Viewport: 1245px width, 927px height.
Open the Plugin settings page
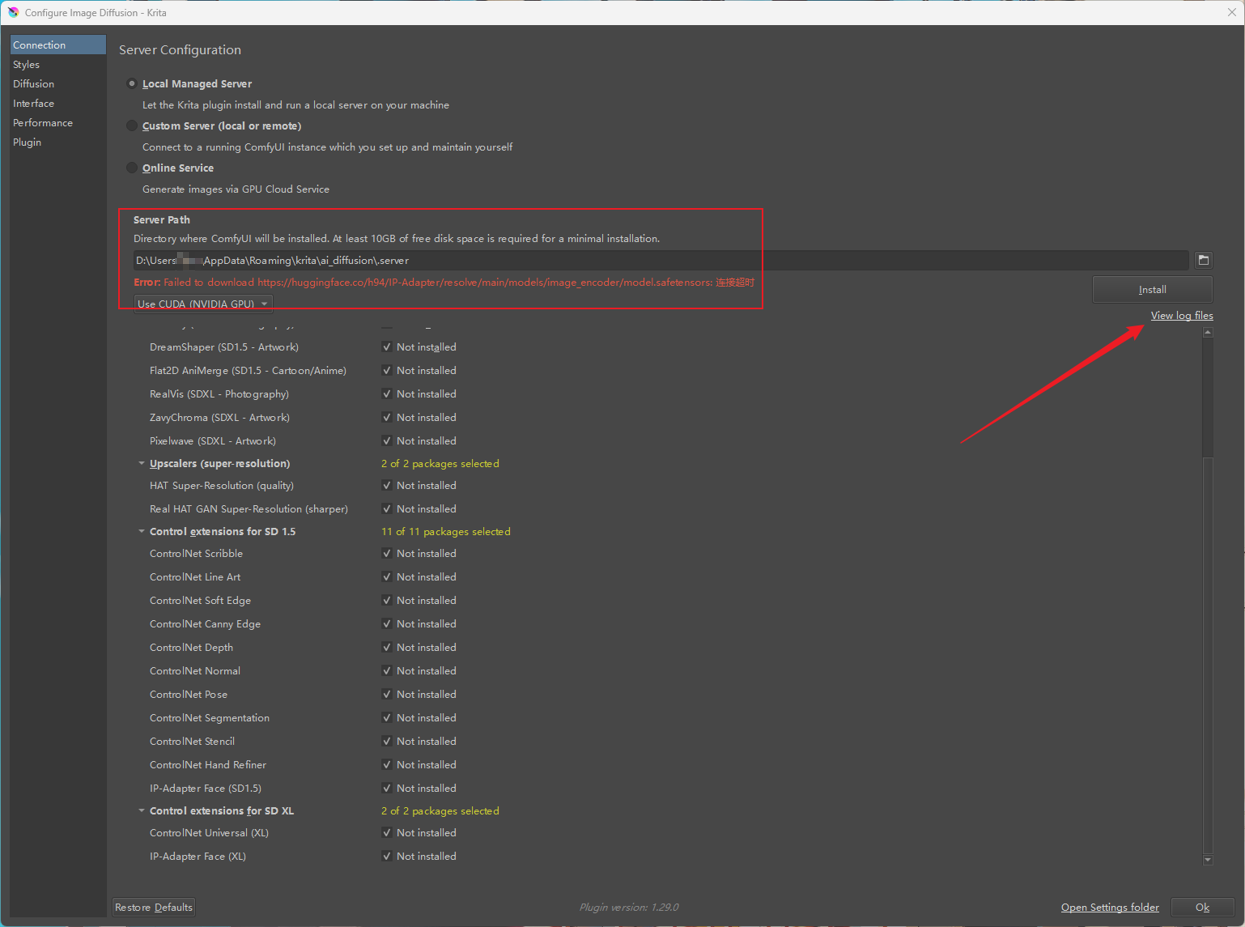[x=58, y=142]
